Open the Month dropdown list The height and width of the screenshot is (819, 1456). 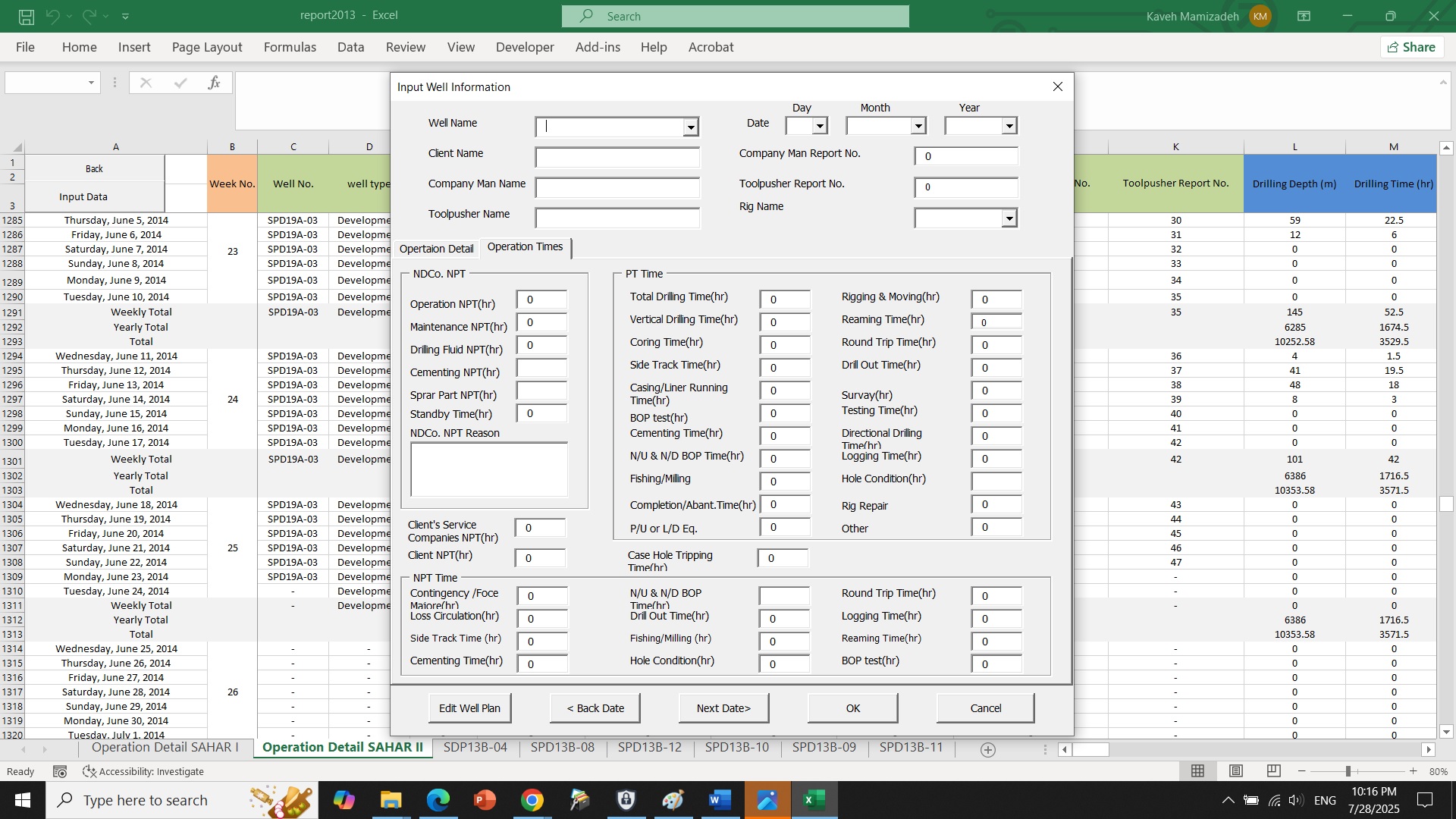point(918,126)
